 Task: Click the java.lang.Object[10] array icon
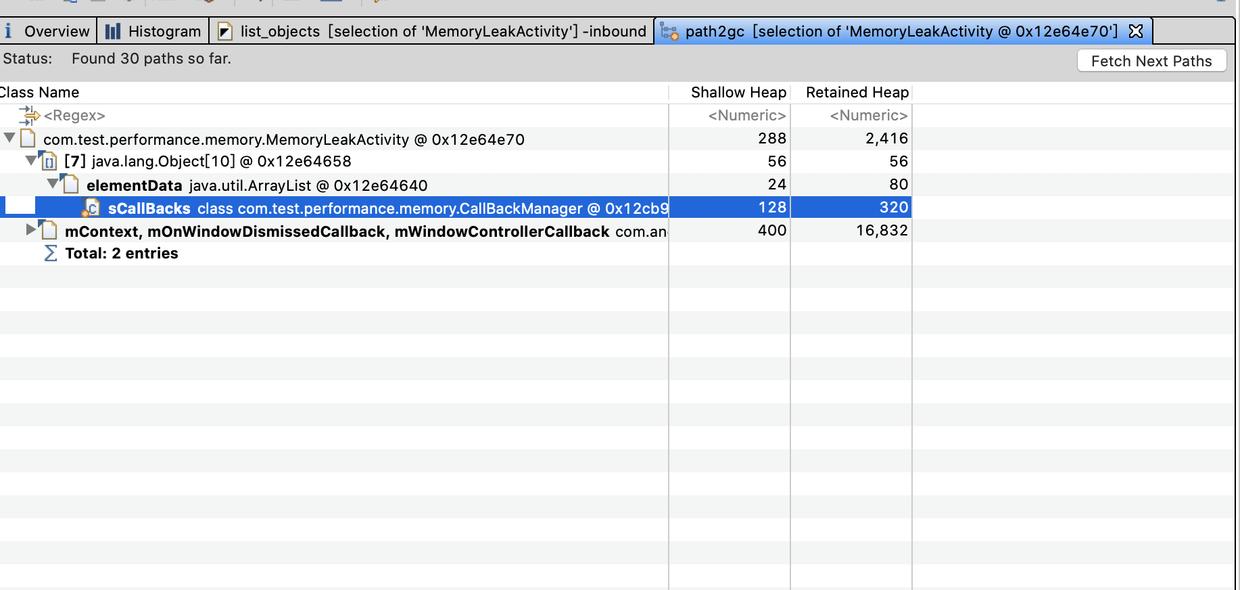point(49,161)
